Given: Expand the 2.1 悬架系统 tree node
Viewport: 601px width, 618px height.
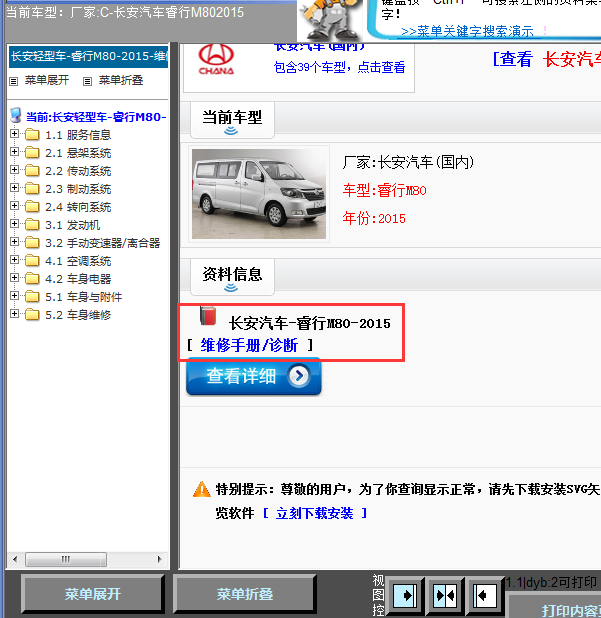Looking at the screenshot, I should (15, 152).
